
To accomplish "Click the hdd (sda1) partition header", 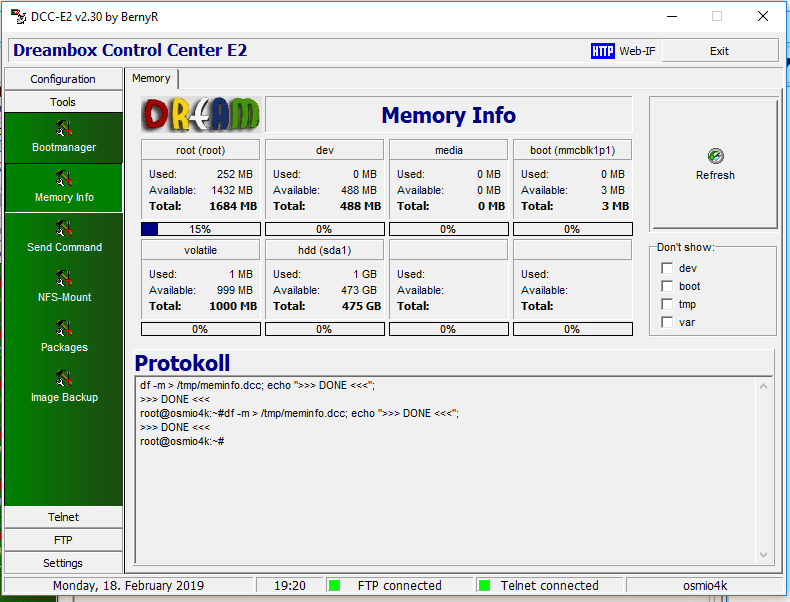I will (x=324, y=250).
